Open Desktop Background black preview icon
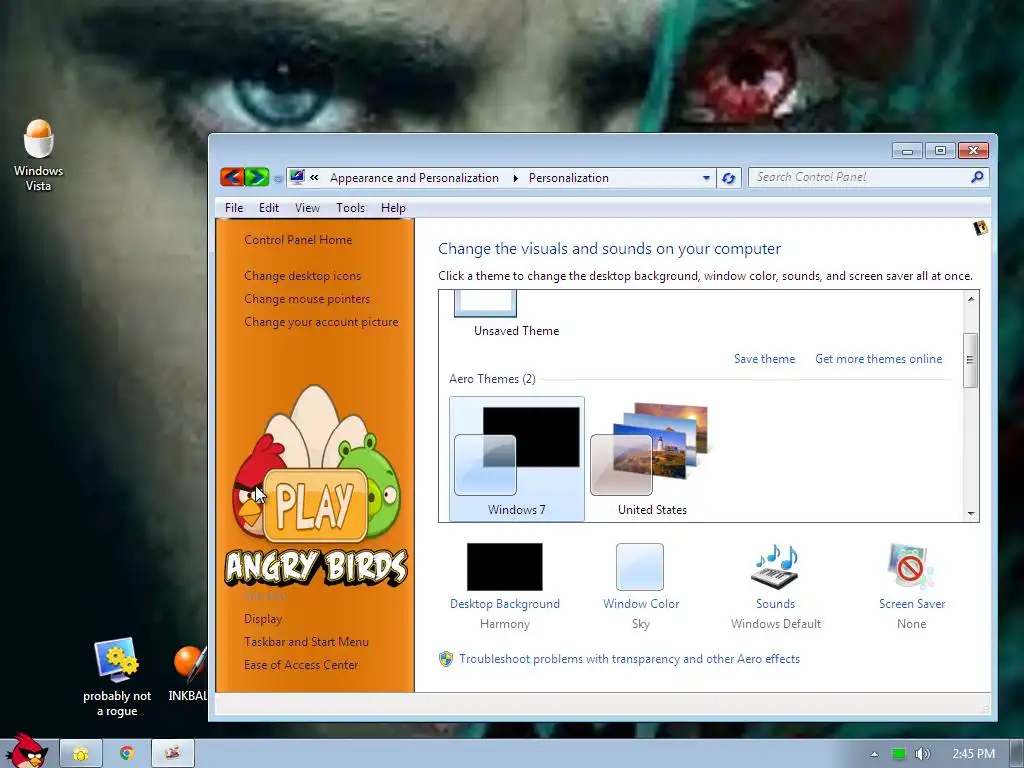The image size is (1024, 768). pos(505,567)
